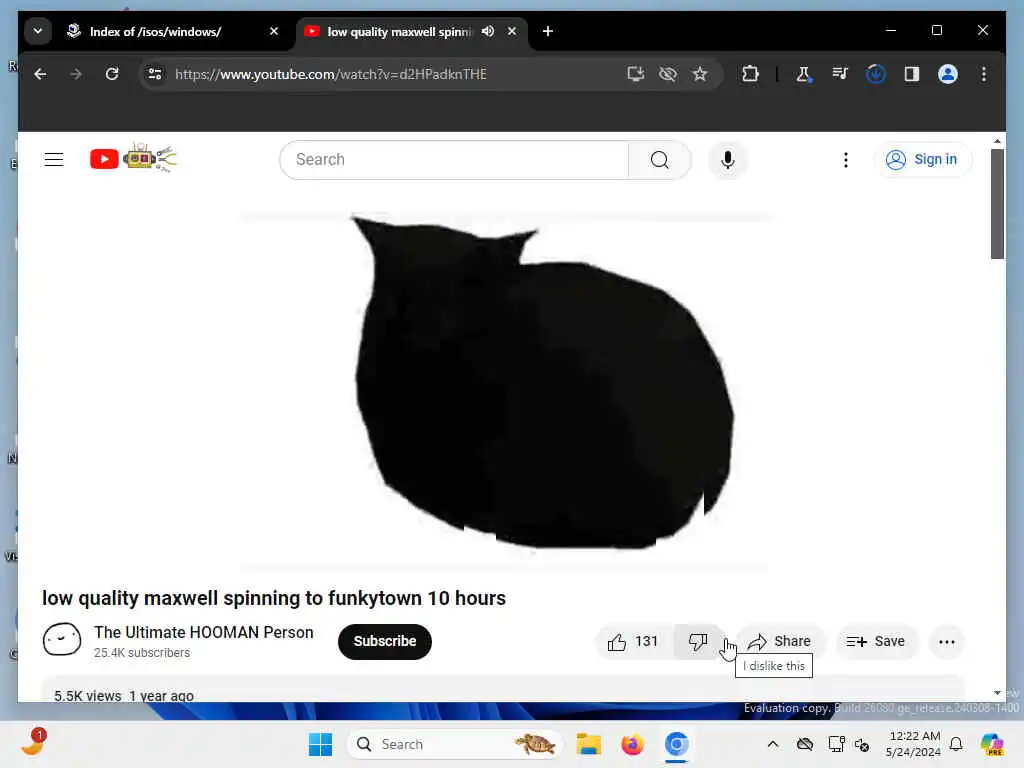Open the Copilot preview icon
The width and height of the screenshot is (1024, 768).
point(992,744)
